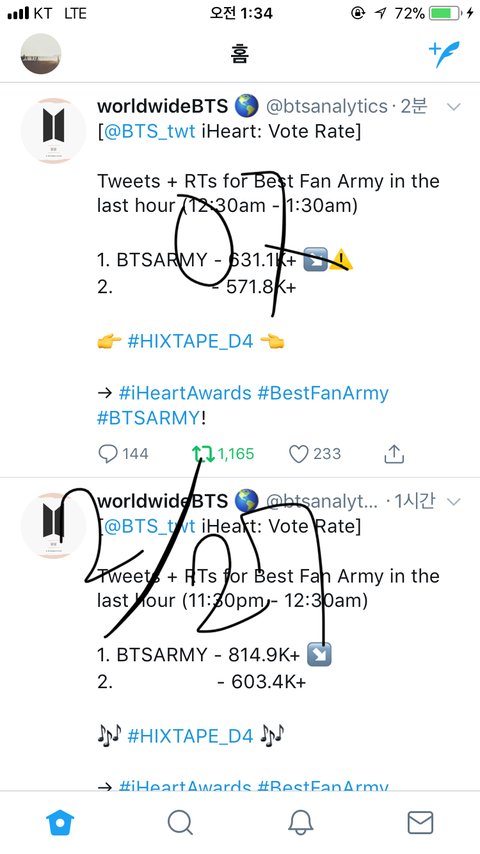Tap the compose new tweet feather icon

[444, 54]
